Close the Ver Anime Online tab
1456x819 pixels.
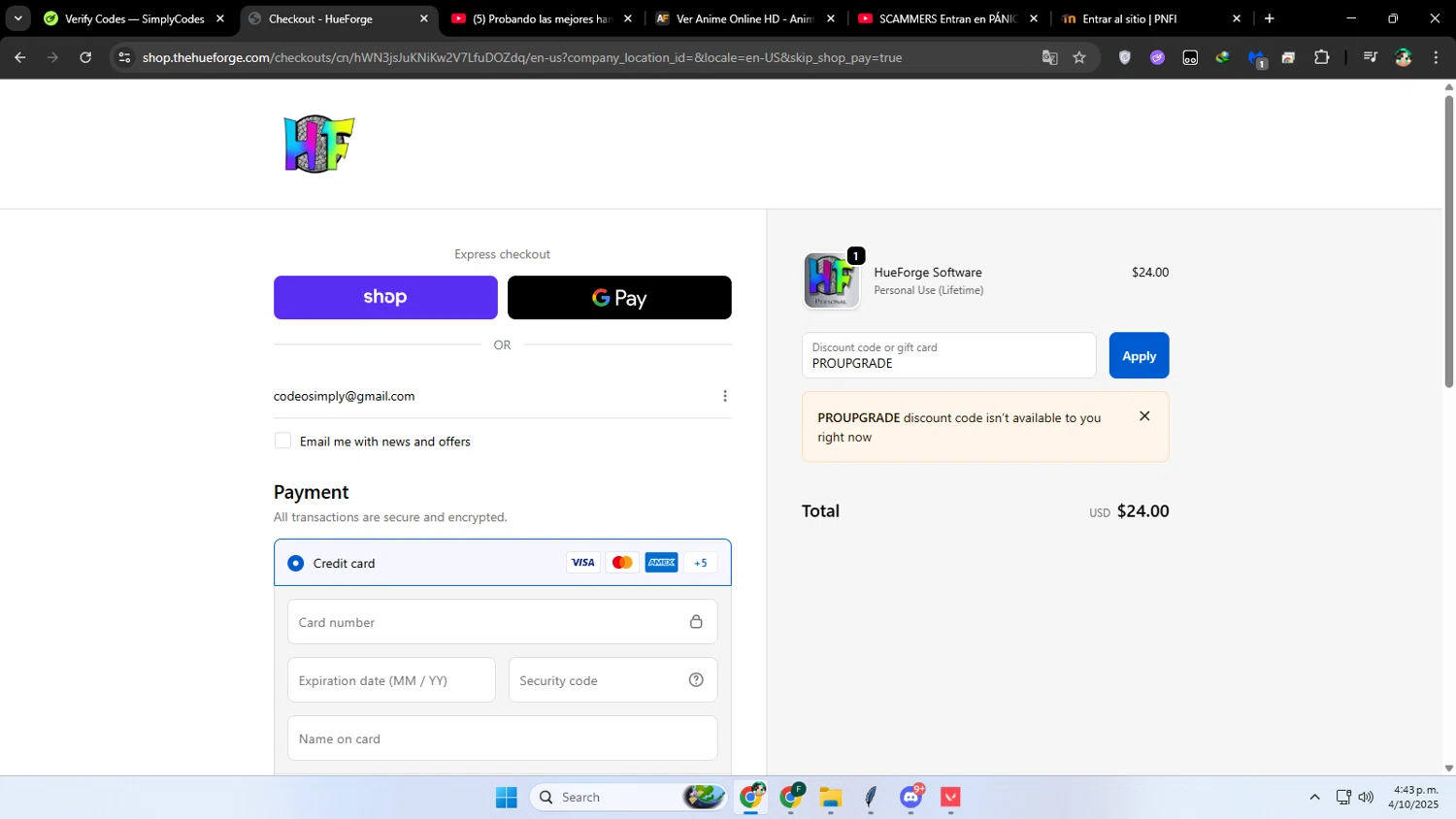click(x=831, y=18)
